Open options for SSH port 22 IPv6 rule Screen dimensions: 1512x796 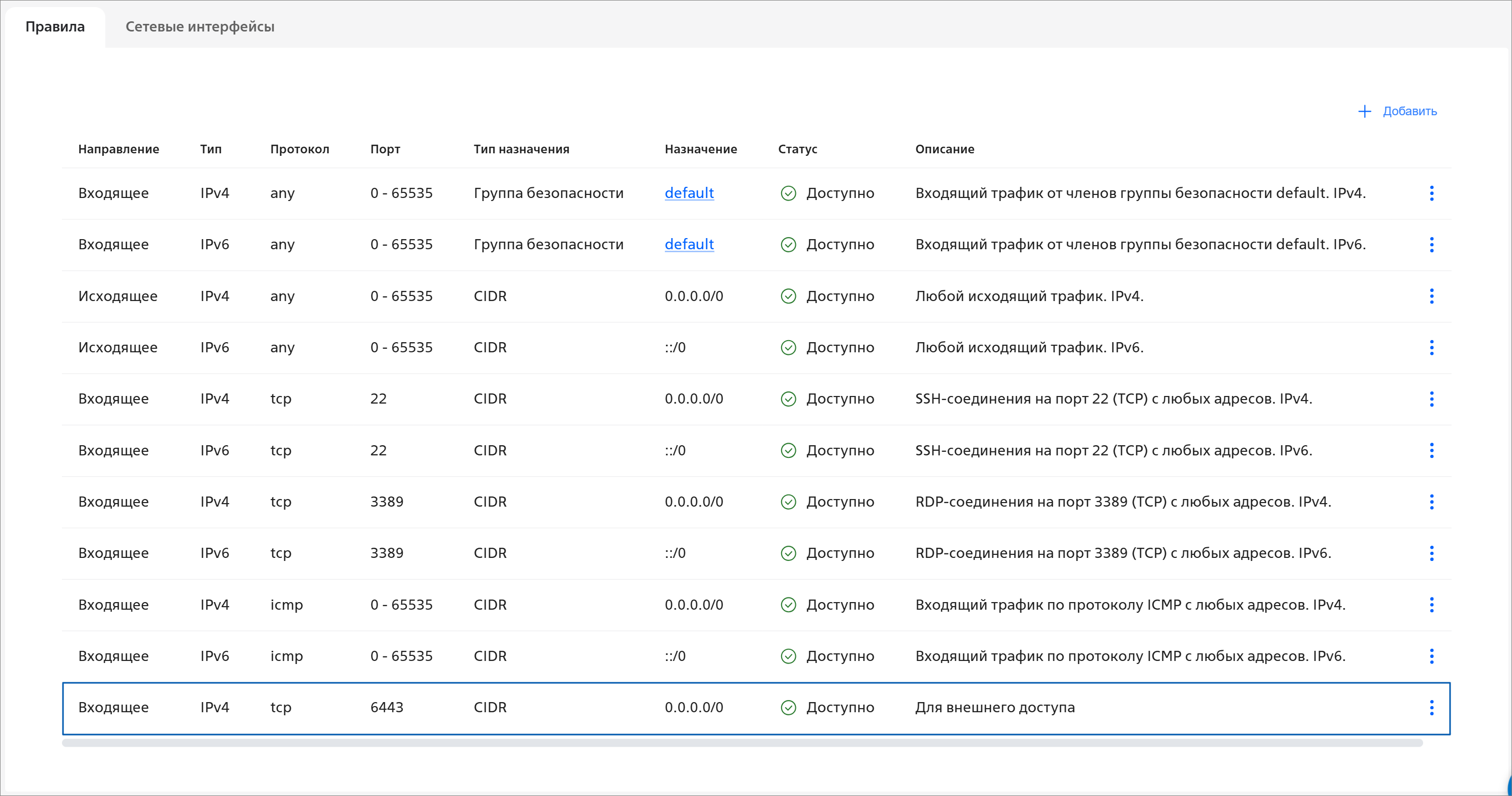click(1431, 450)
